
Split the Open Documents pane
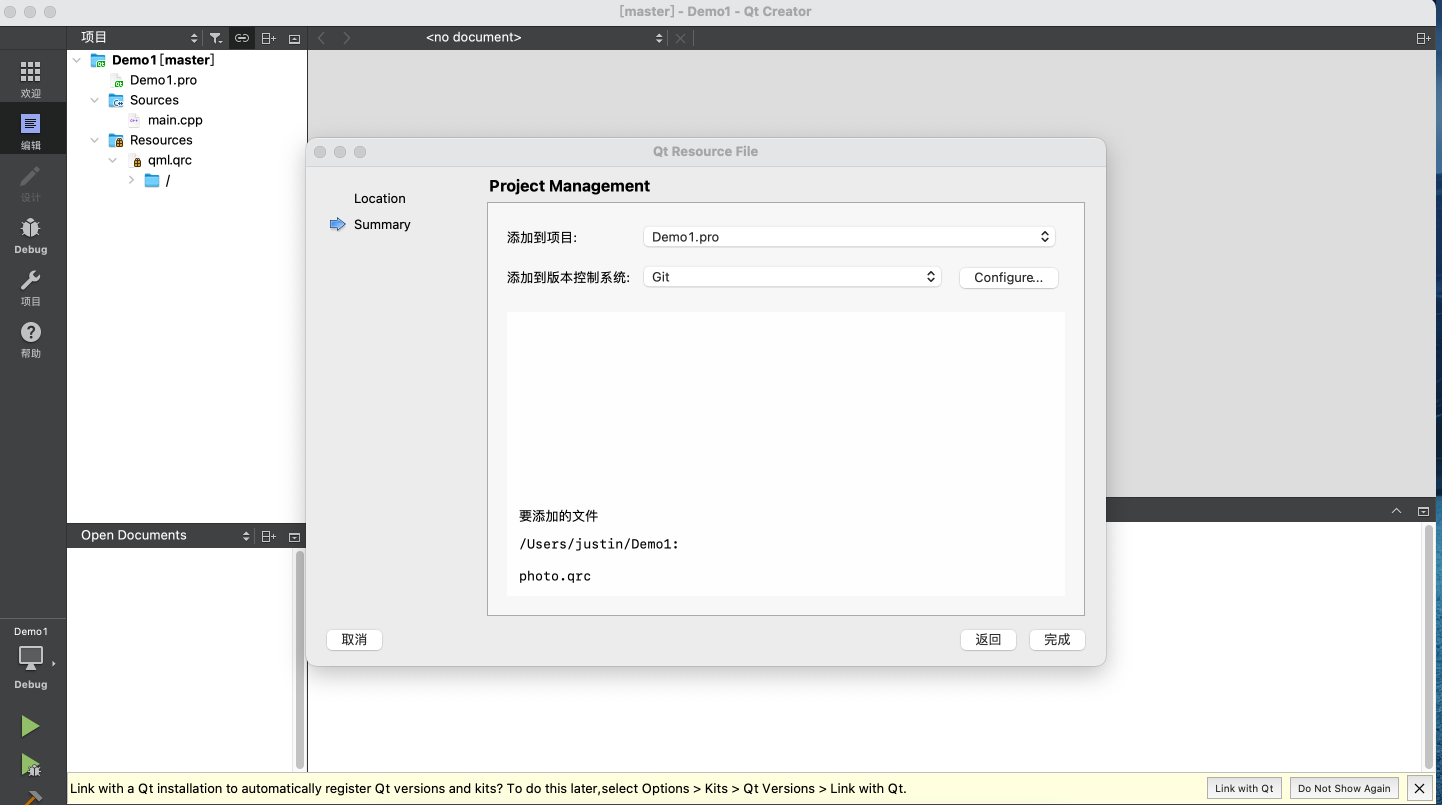coord(268,536)
